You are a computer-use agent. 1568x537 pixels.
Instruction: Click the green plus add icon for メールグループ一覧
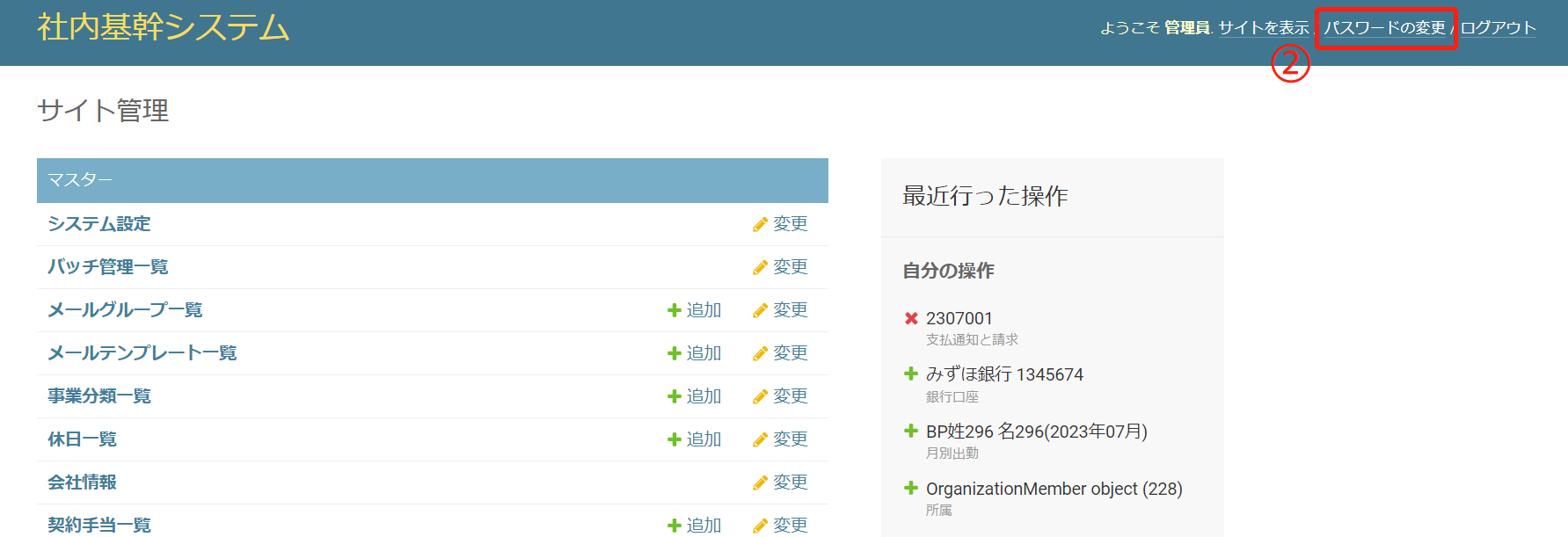675,310
